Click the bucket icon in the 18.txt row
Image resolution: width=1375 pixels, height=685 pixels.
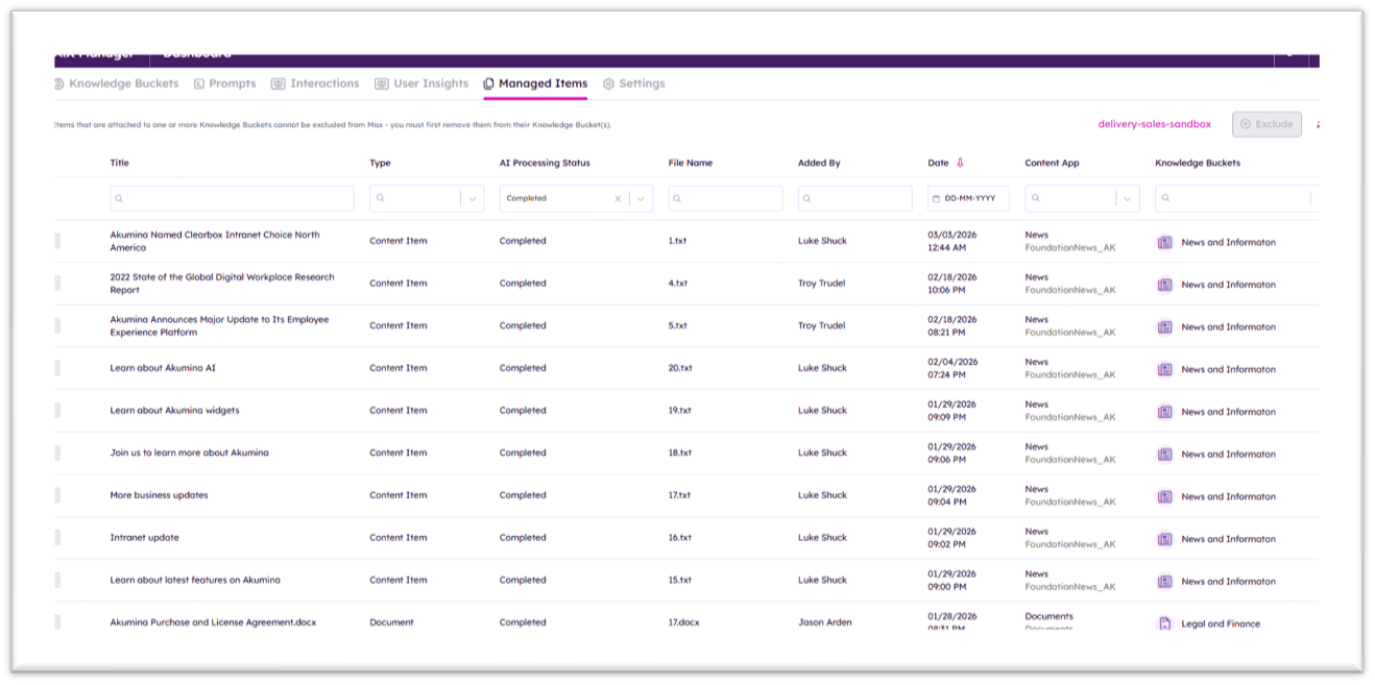[1165, 454]
